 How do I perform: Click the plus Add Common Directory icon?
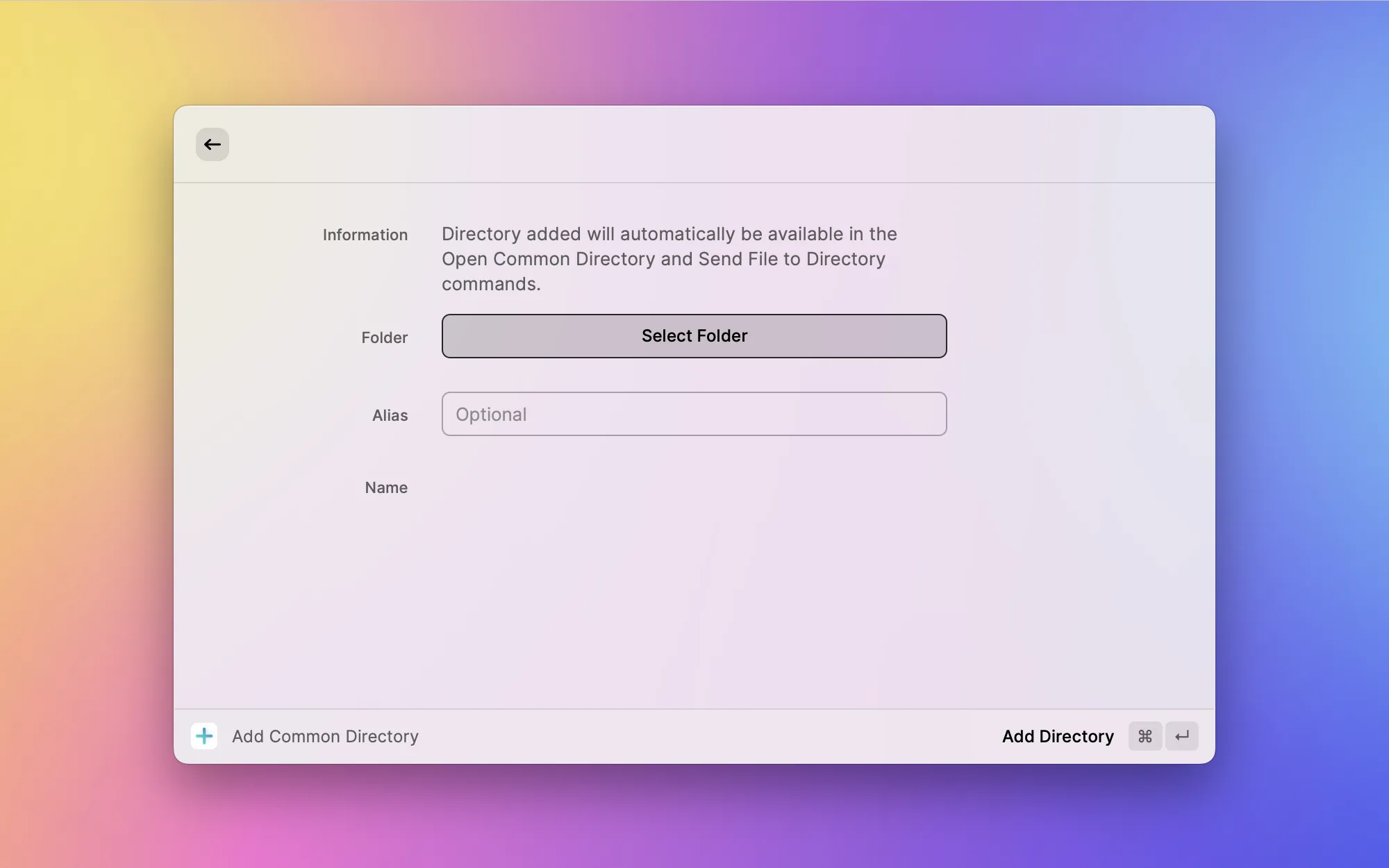click(x=204, y=736)
